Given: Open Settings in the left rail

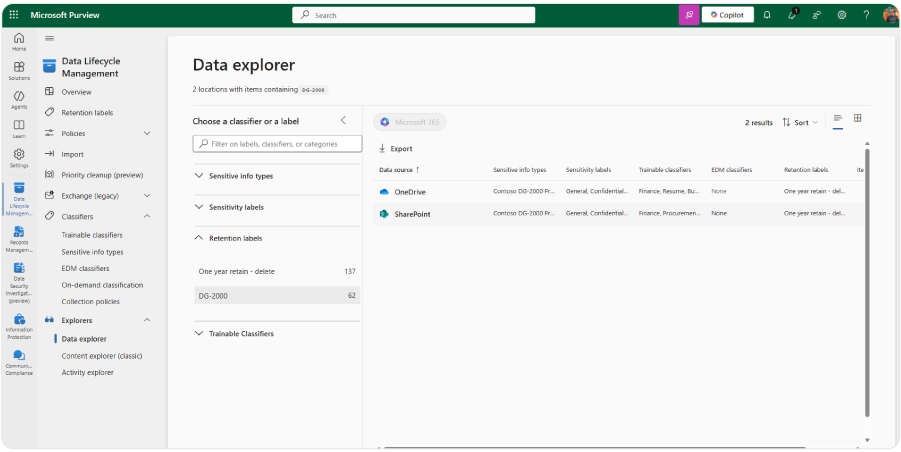Looking at the screenshot, I should (x=19, y=158).
